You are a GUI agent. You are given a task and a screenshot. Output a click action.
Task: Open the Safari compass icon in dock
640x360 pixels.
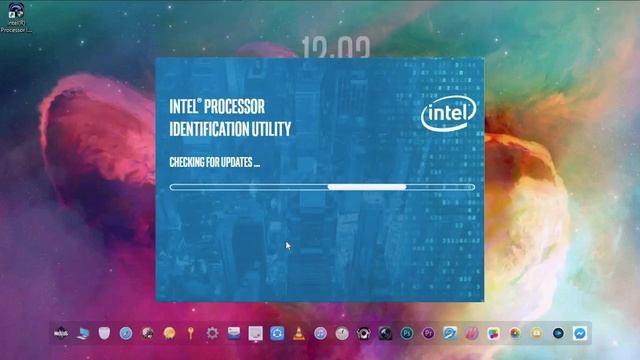point(126,333)
